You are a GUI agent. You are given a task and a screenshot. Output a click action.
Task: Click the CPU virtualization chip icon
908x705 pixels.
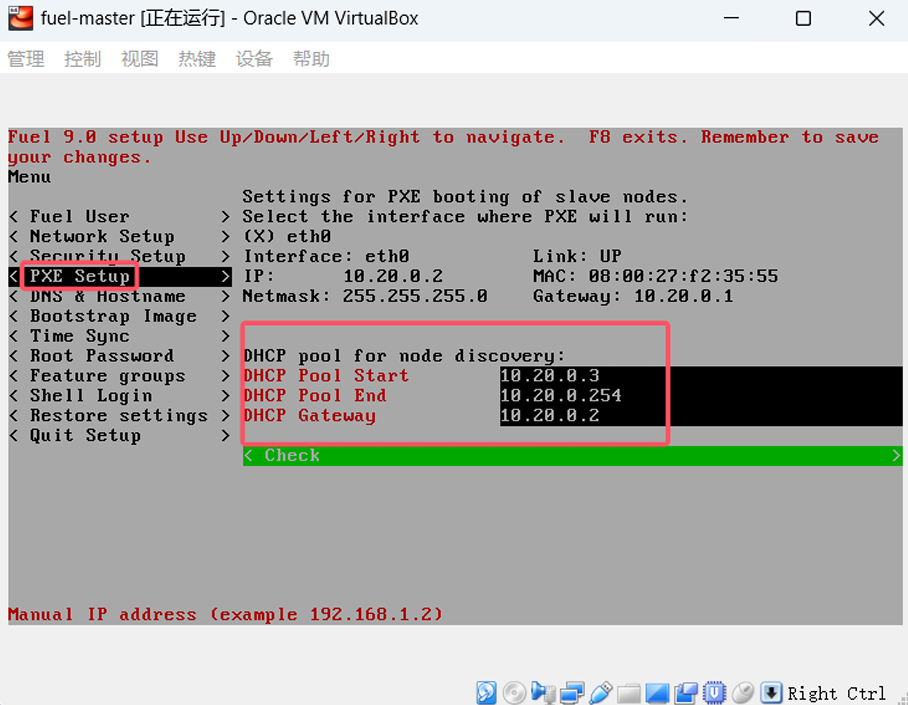pos(715,692)
